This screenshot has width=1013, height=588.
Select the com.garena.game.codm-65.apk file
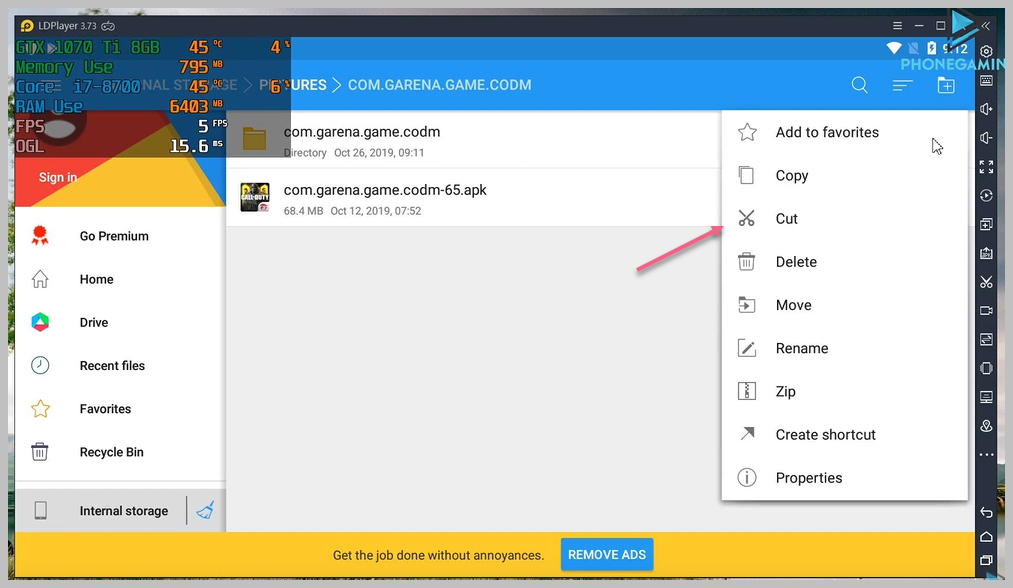(x=474, y=198)
